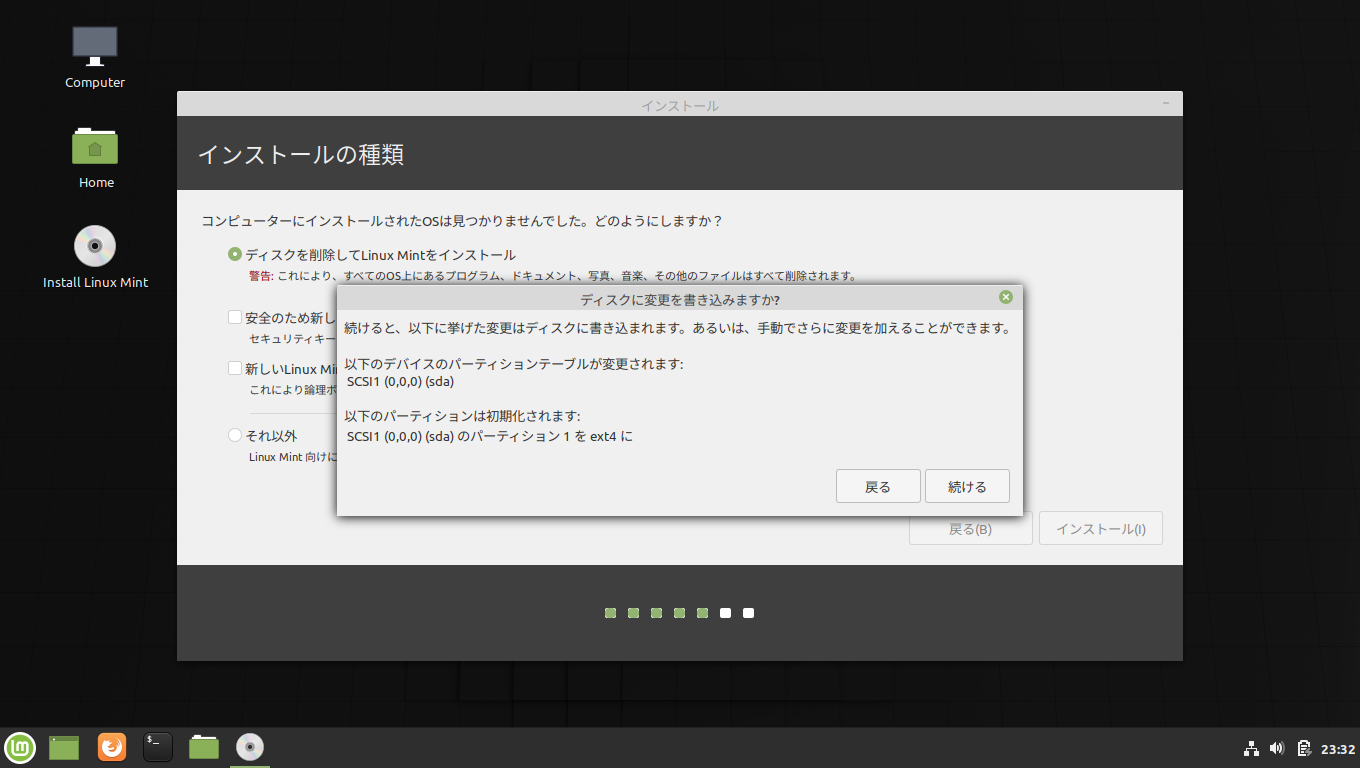
Task: Click the インストール(I) button
Action: click(1101, 529)
